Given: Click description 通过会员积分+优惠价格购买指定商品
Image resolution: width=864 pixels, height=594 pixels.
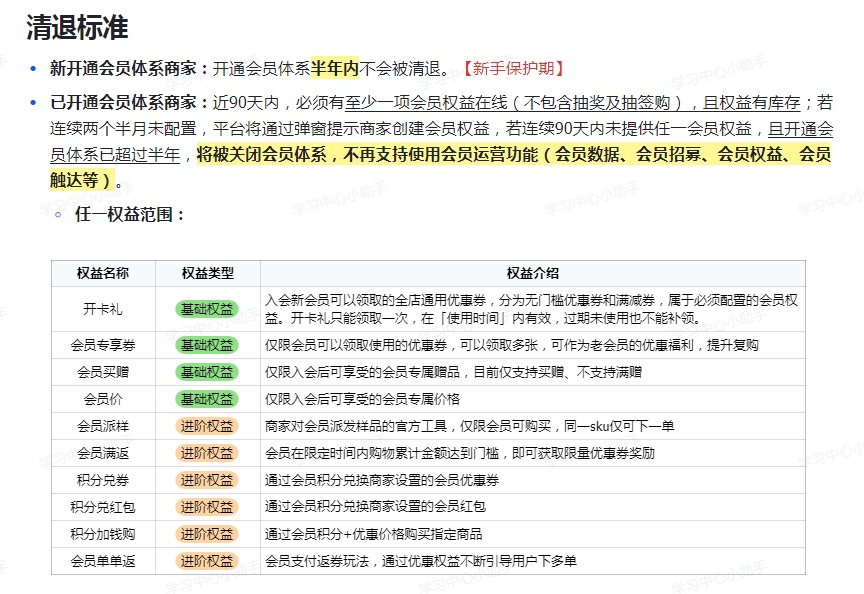Looking at the screenshot, I should click(x=373, y=534).
